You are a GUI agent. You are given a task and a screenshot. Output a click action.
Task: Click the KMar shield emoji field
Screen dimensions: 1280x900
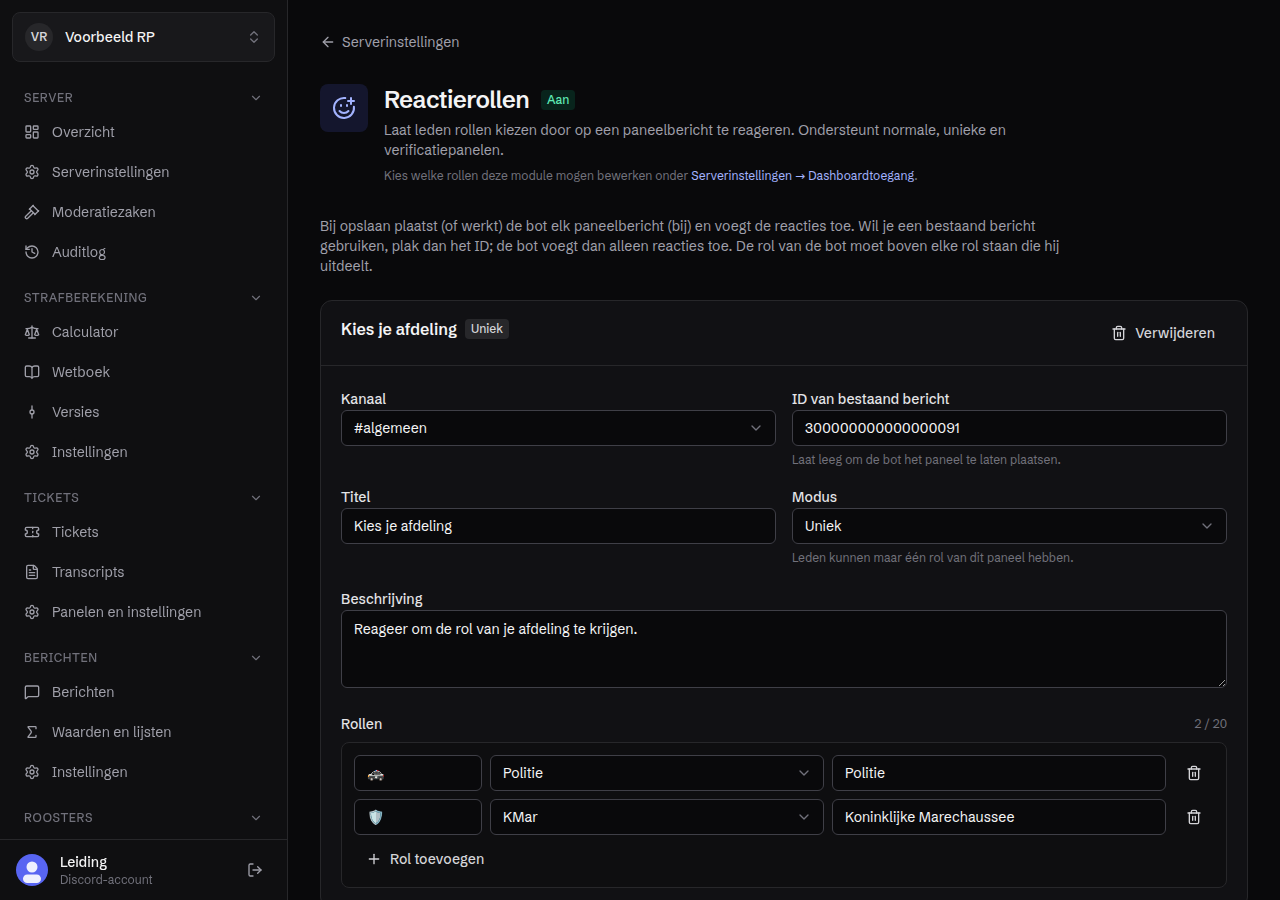418,817
